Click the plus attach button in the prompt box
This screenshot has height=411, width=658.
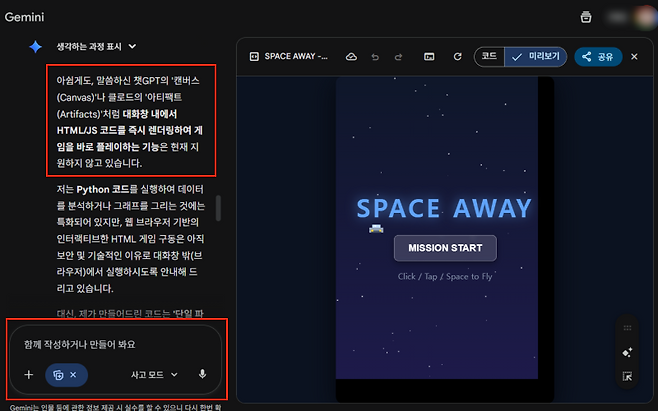(x=29, y=374)
